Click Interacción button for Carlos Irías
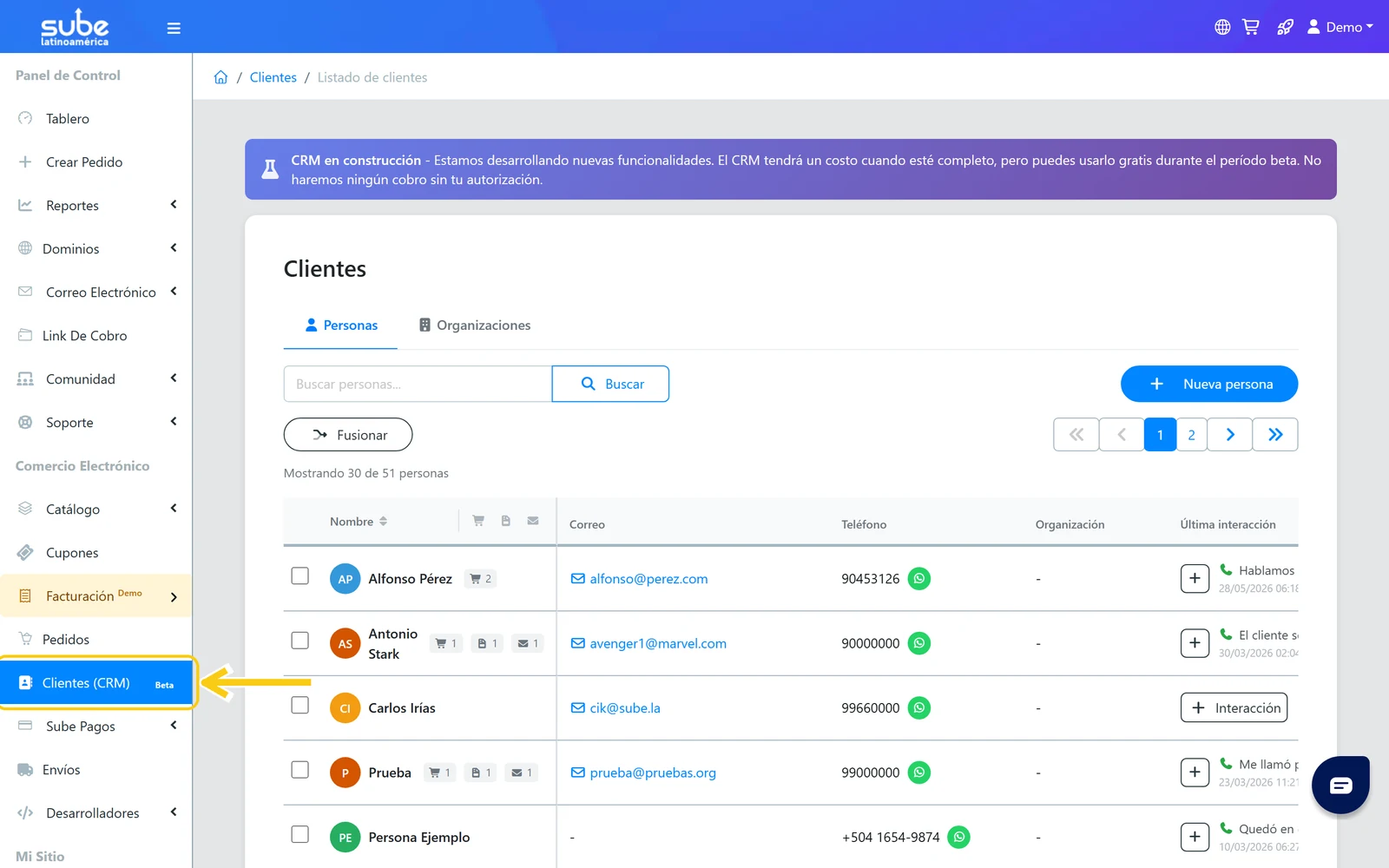This screenshot has width=1389, height=868. point(1234,707)
